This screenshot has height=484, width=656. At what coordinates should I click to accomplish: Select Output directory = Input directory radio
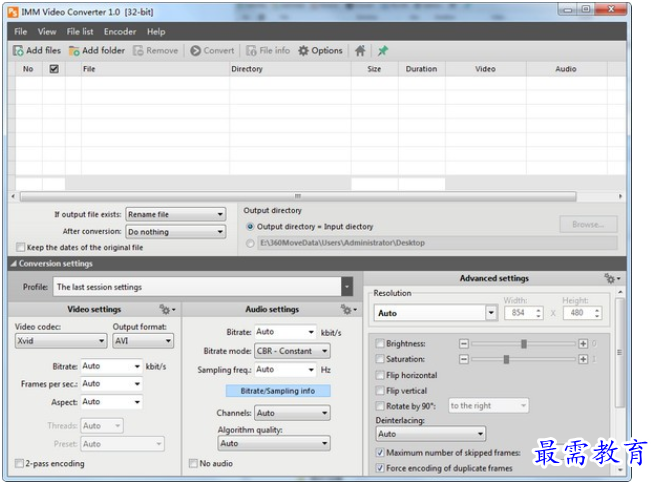click(x=250, y=226)
